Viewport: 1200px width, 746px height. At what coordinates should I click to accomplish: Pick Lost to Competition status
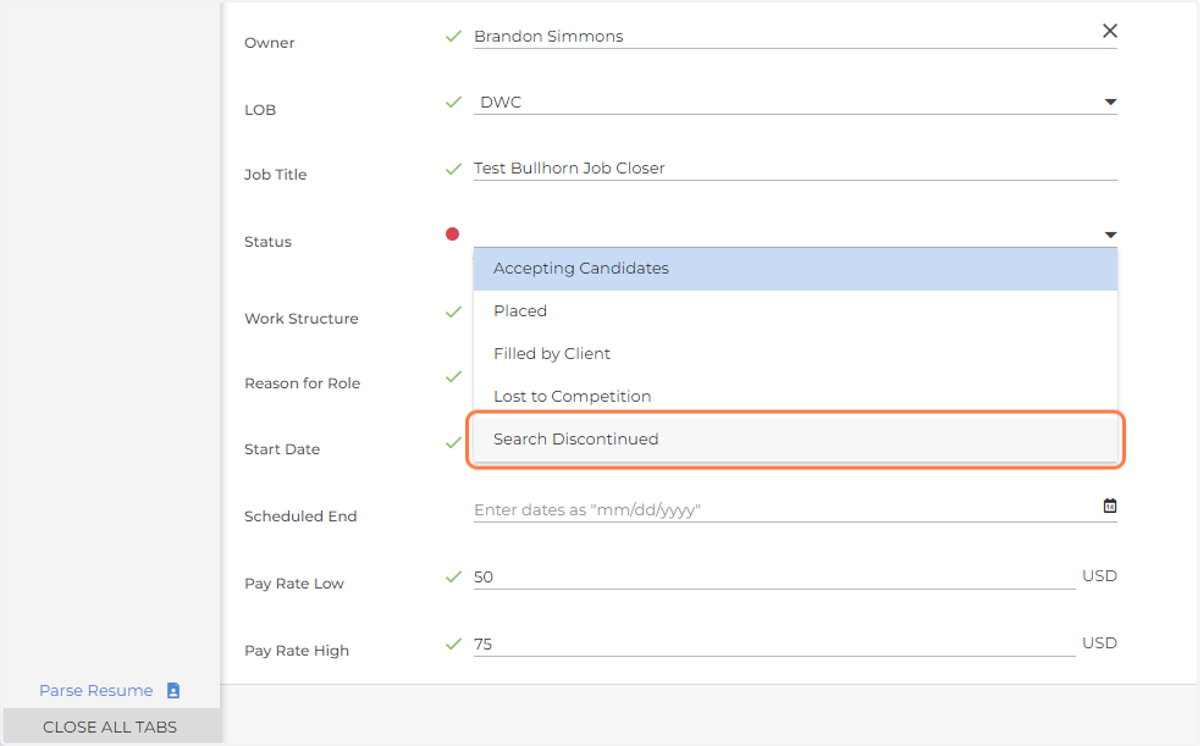click(795, 397)
